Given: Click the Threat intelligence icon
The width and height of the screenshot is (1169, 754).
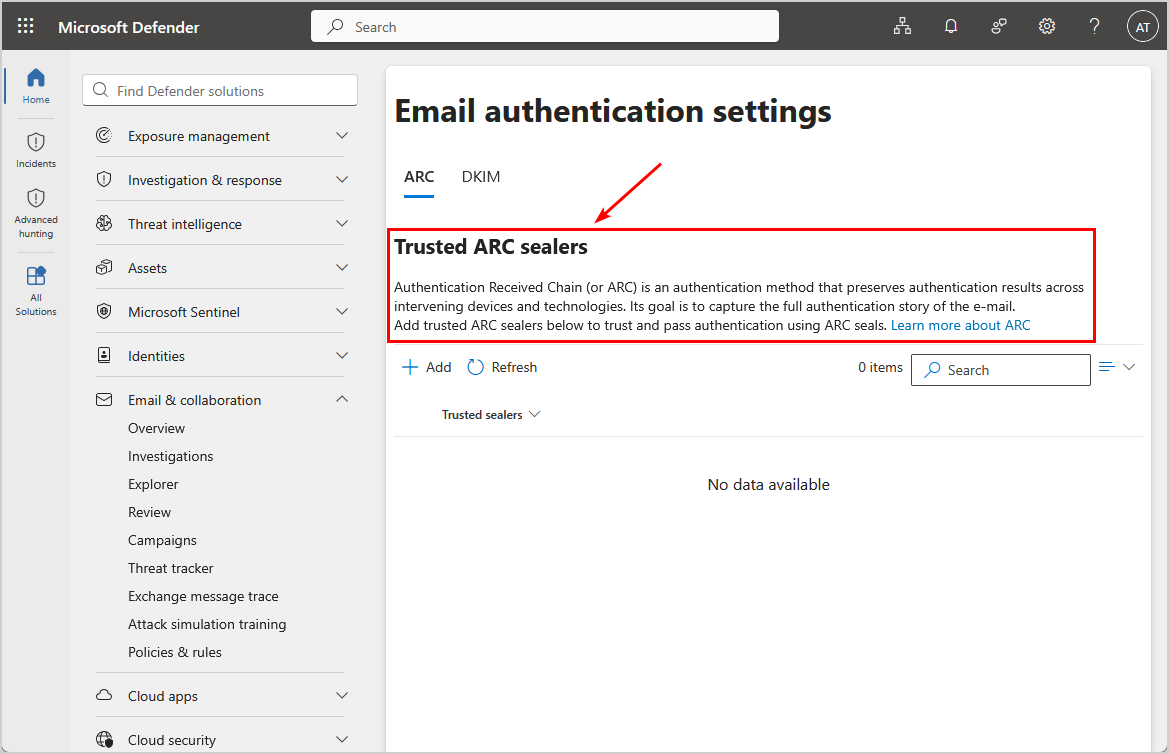Looking at the screenshot, I should (x=104, y=224).
